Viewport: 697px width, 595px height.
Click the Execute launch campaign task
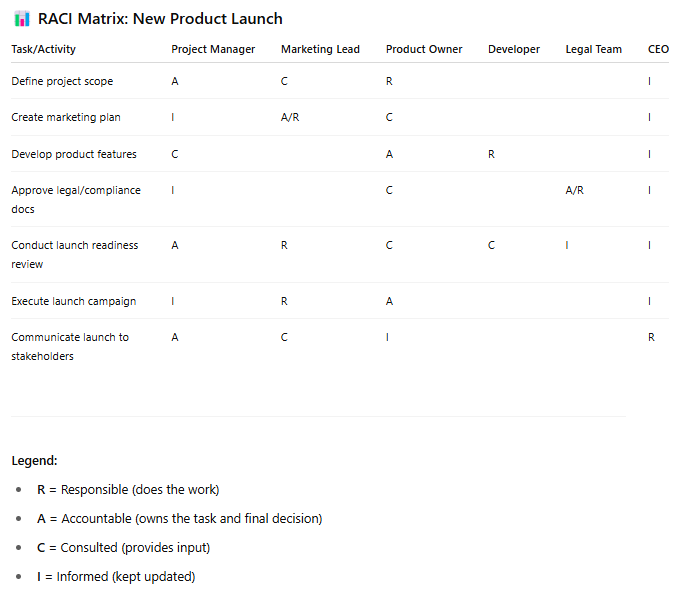click(x=74, y=301)
